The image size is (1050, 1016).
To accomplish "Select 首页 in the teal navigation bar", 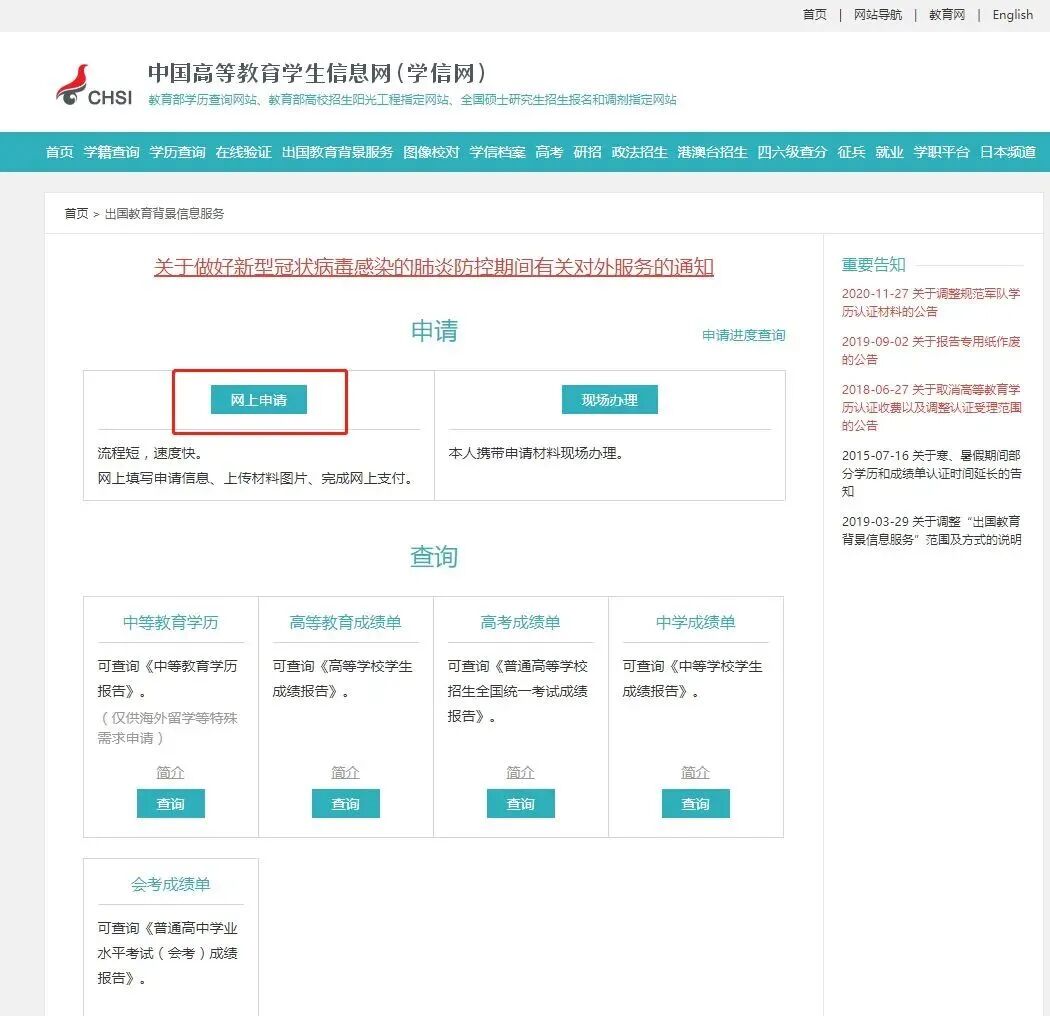I will [x=60, y=152].
